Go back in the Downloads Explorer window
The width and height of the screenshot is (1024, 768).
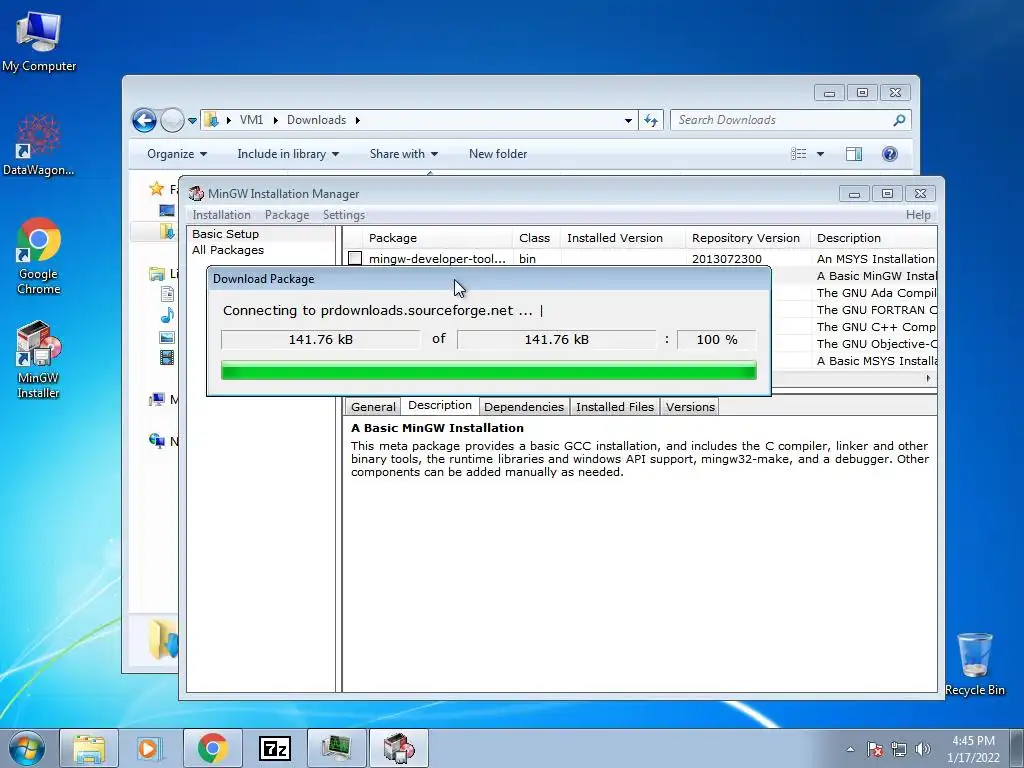[144, 120]
